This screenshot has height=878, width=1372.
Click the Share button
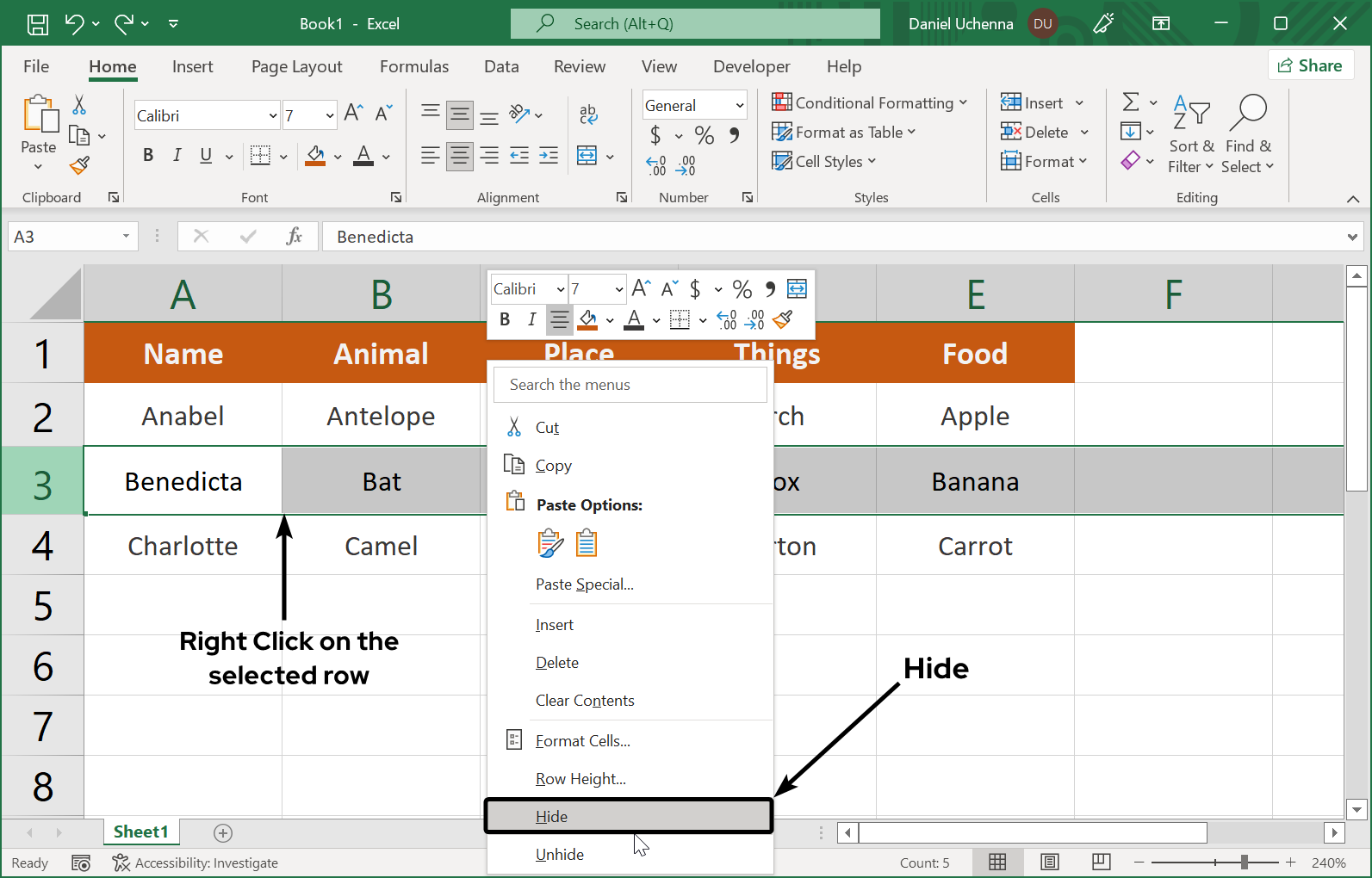click(1310, 65)
